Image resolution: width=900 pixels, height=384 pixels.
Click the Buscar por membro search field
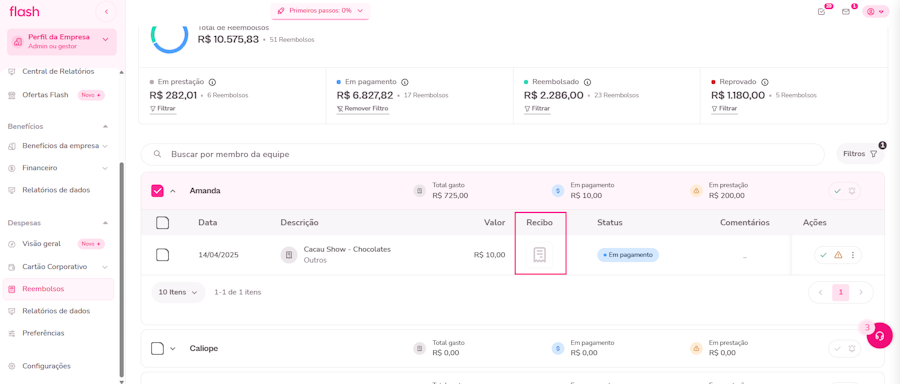point(483,154)
